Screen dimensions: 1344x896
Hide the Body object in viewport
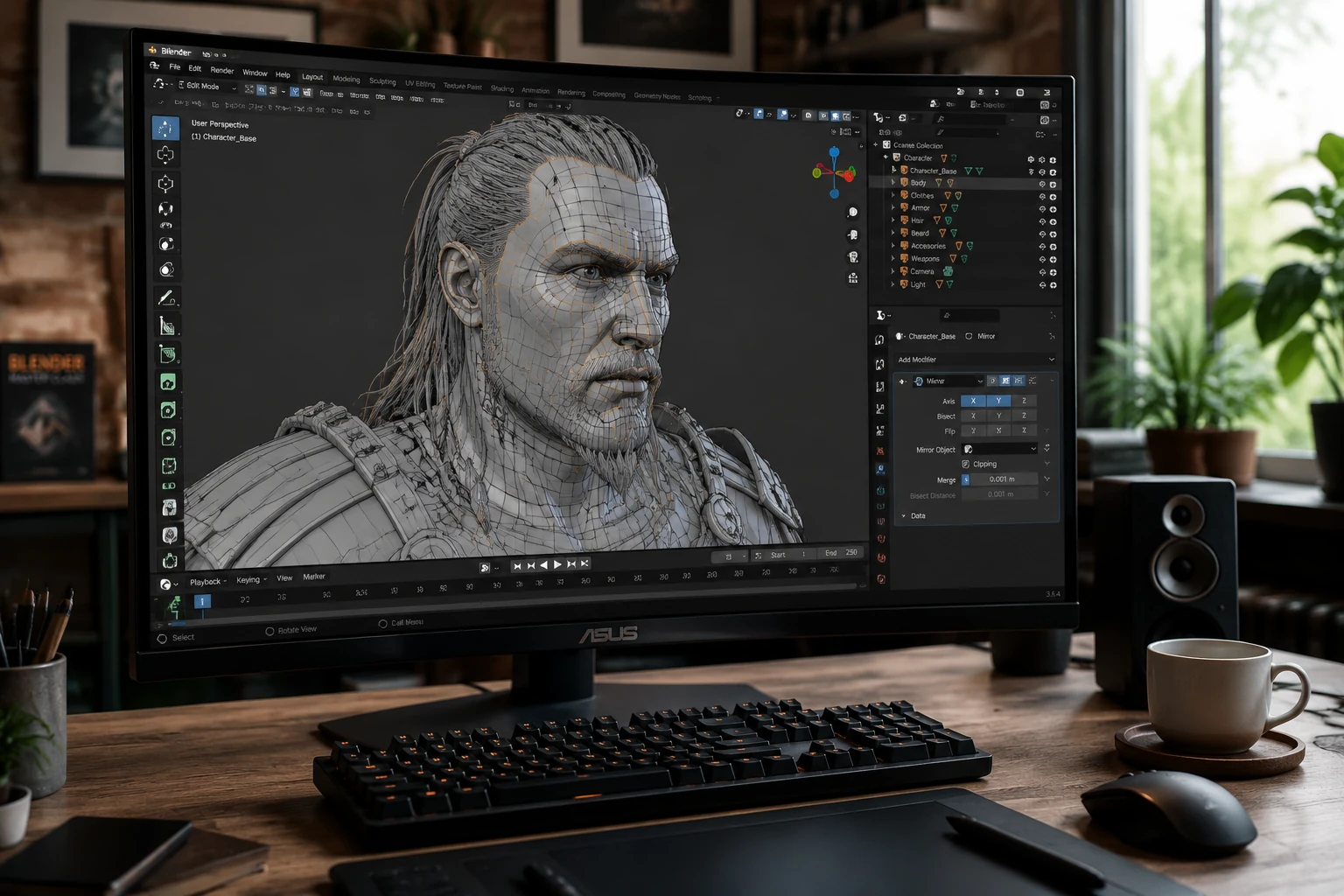1042,184
